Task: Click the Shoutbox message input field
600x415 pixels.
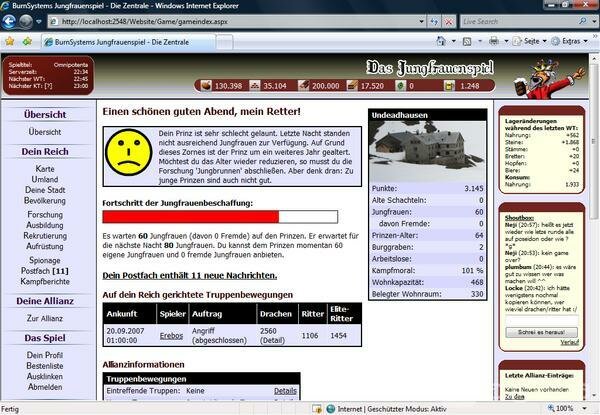Action: 541,320
